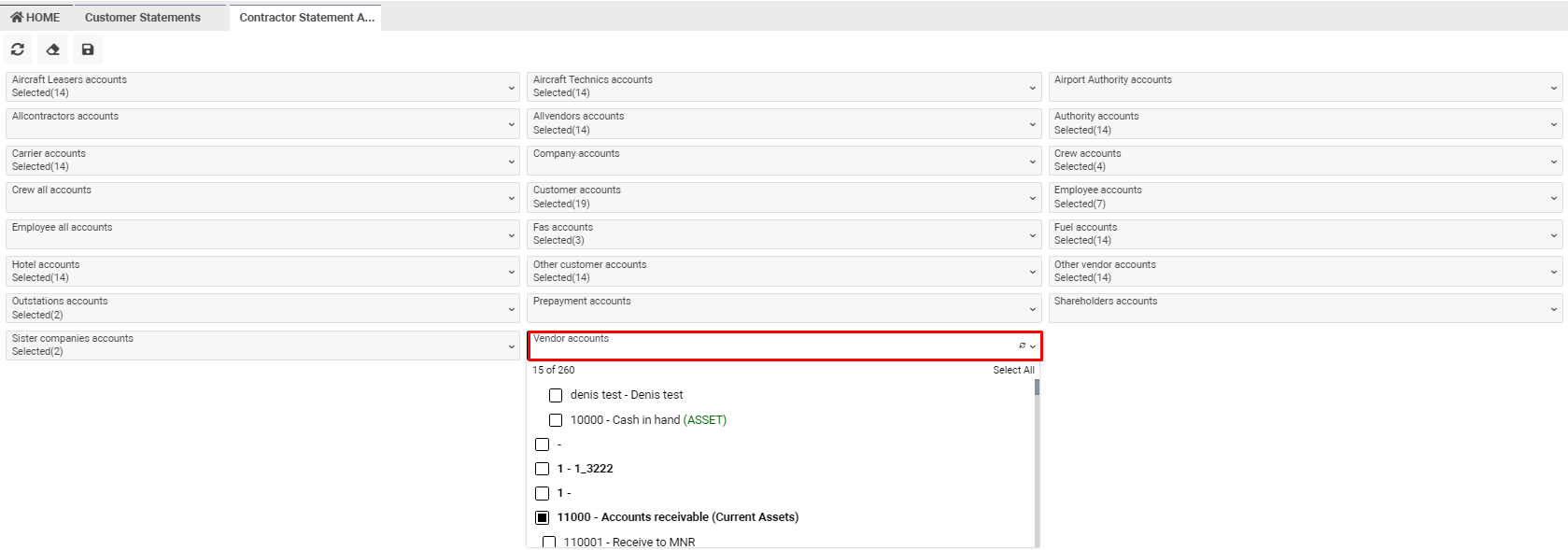Switch to the Customer Statements tab

pos(143,17)
